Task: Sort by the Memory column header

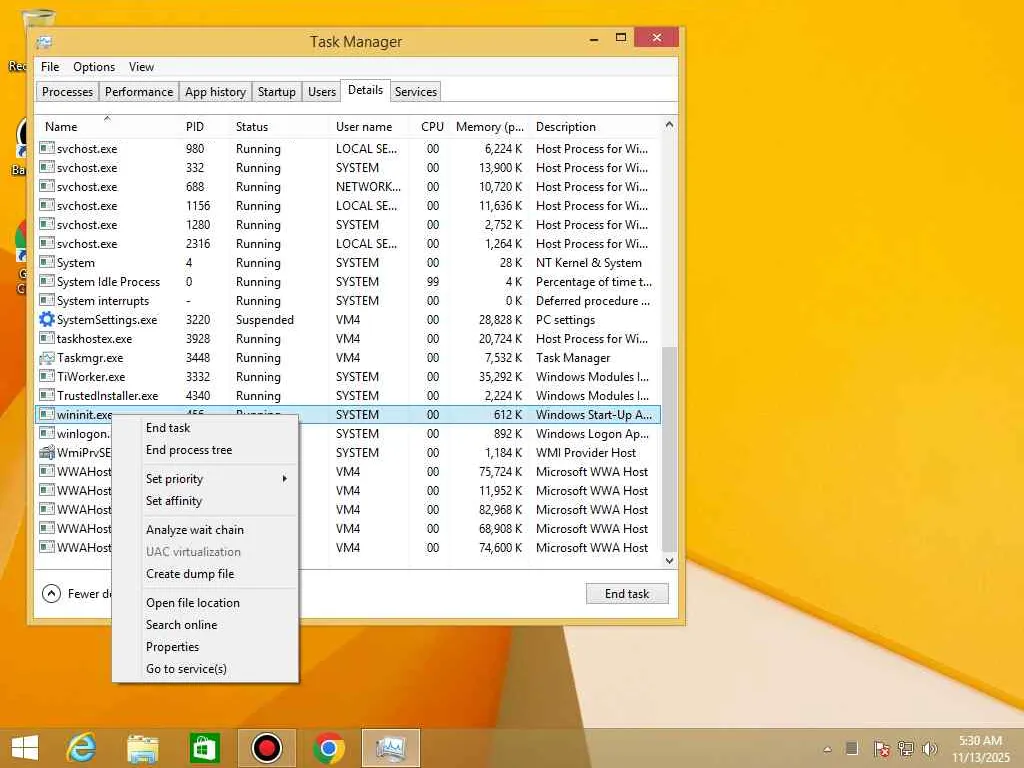Action: [x=490, y=127]
